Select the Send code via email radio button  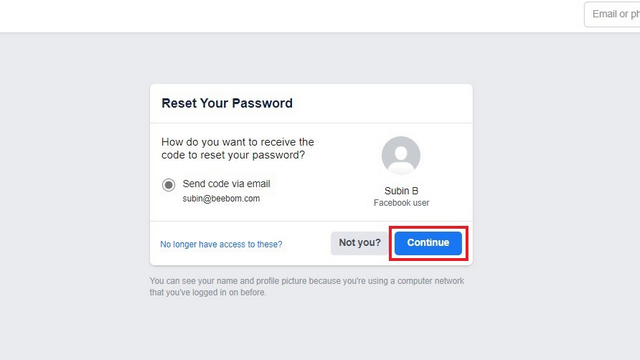(x=168, y=185)
